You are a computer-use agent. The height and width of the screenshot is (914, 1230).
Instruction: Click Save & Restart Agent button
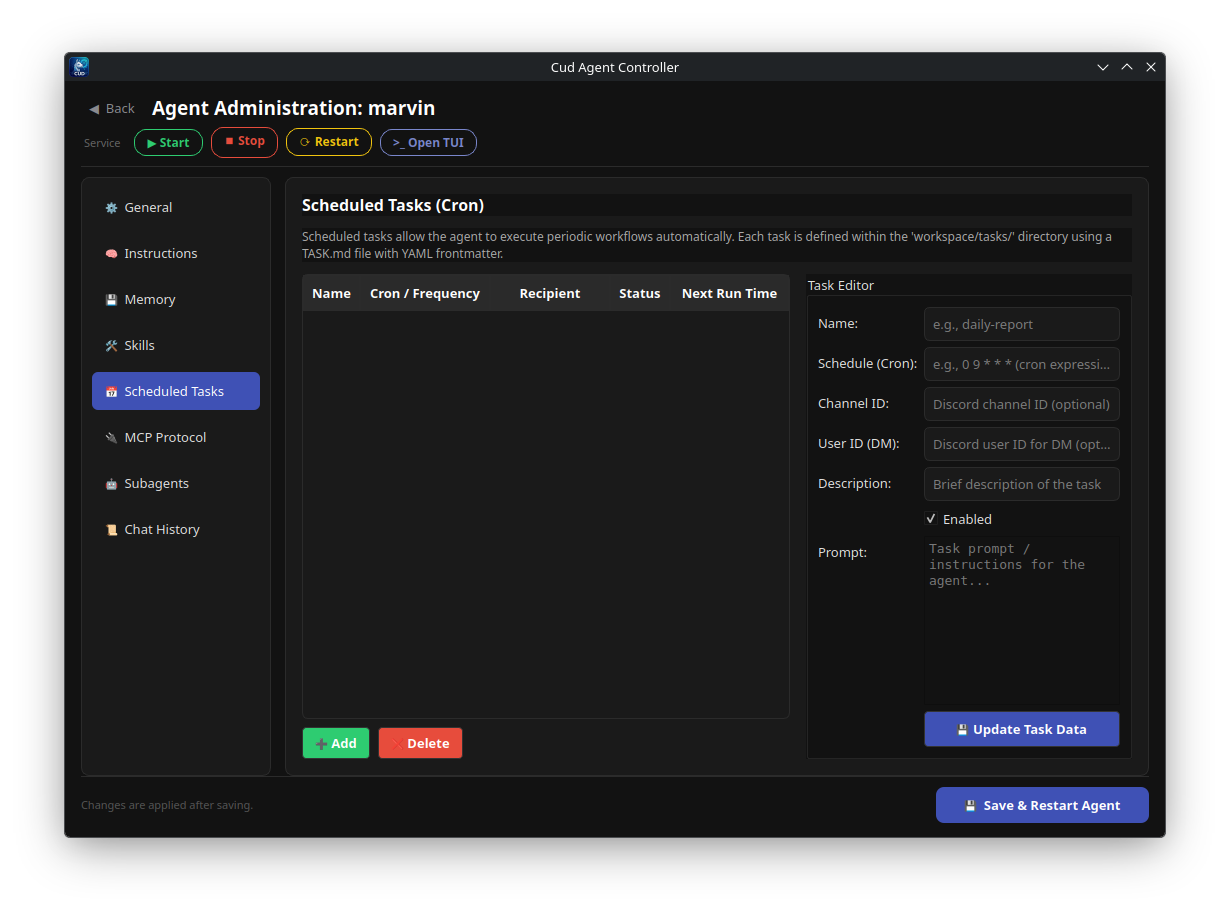(x=1042, y=805)
